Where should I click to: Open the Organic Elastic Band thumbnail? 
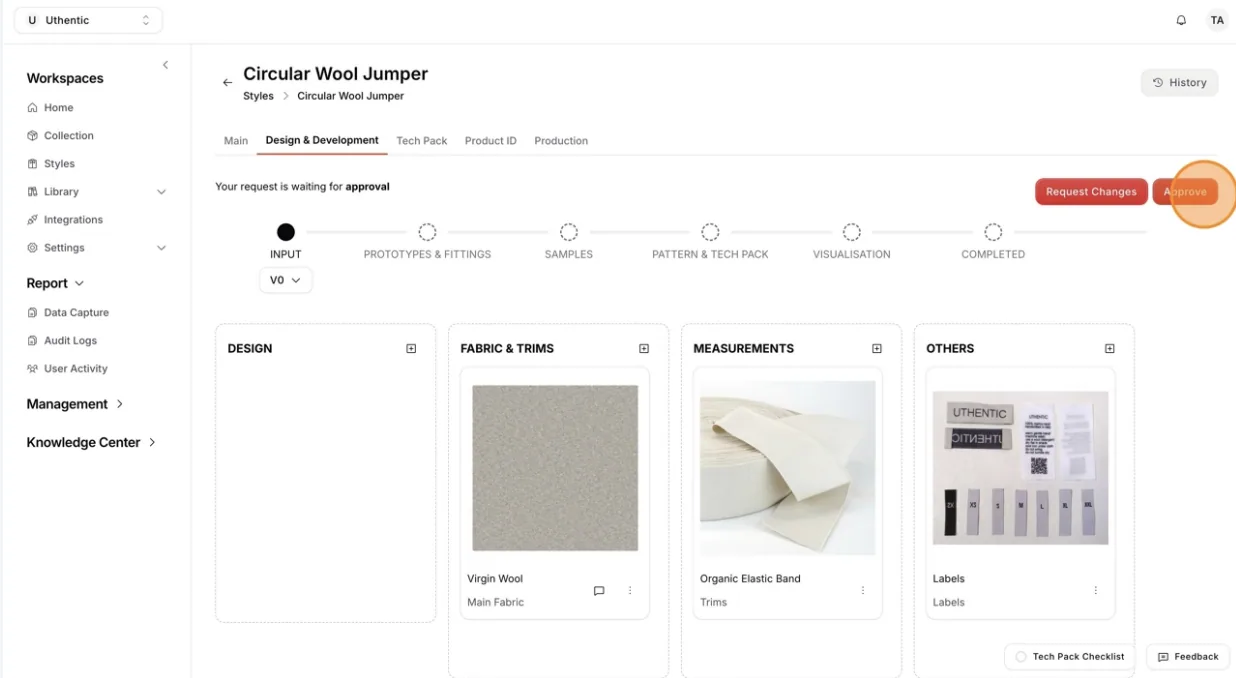pos(788,468)
